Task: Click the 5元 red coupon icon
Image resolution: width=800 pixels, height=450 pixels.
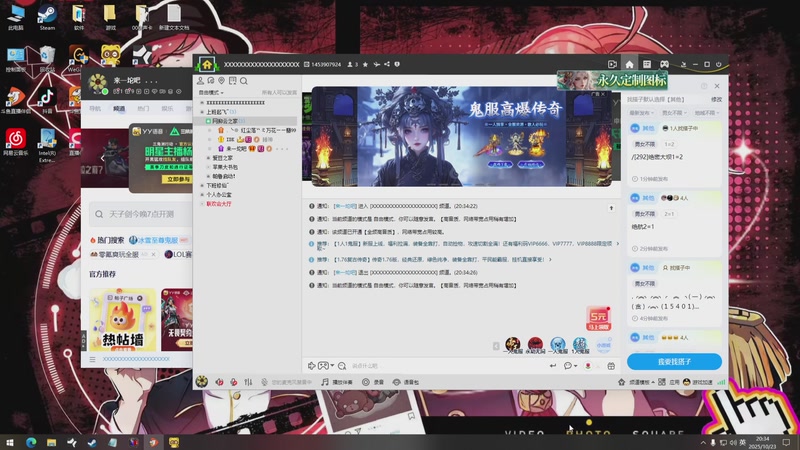Action: 598,318
